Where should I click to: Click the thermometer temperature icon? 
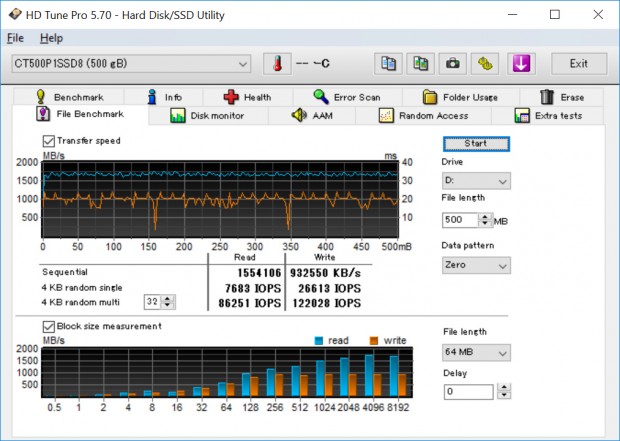[x=278, y=64]
